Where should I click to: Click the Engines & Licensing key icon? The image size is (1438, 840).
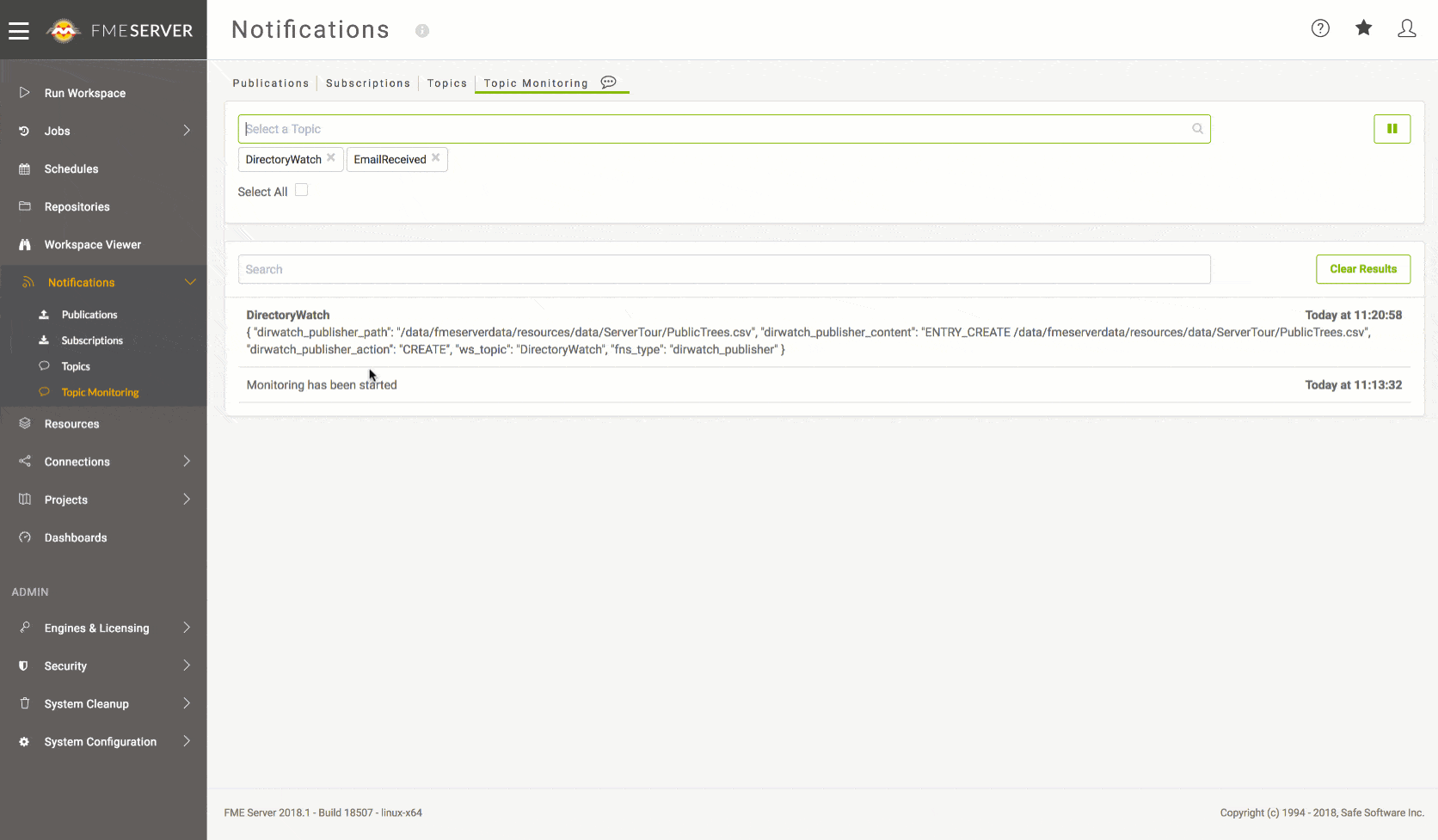coord(25,628)
